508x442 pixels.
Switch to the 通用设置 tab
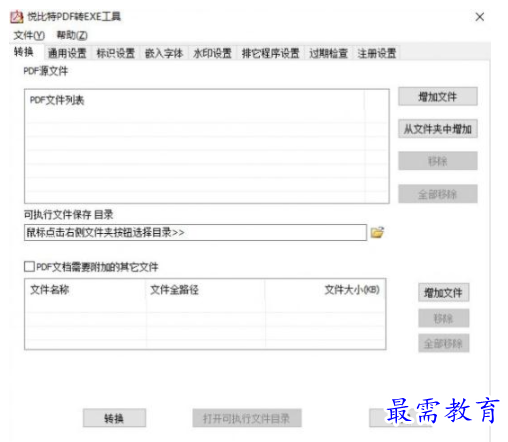67,53
